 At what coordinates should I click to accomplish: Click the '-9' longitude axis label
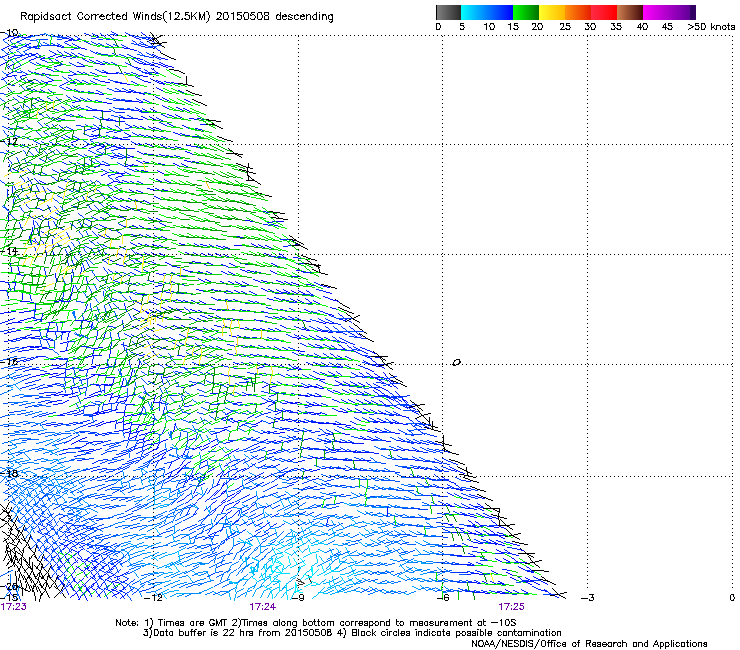[299, 598]
